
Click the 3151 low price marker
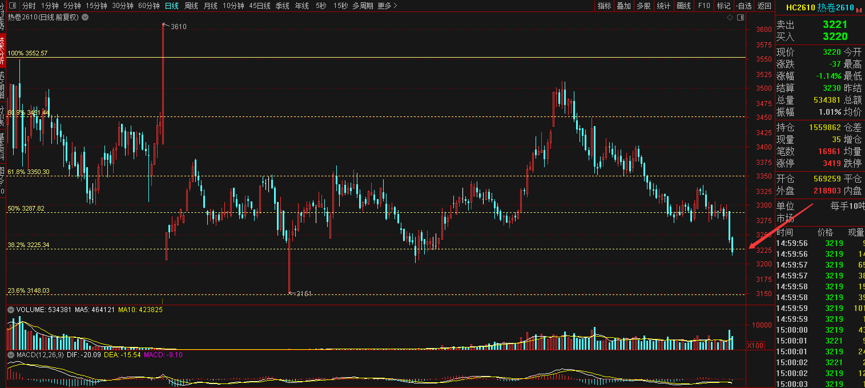[x=304, y=294]
